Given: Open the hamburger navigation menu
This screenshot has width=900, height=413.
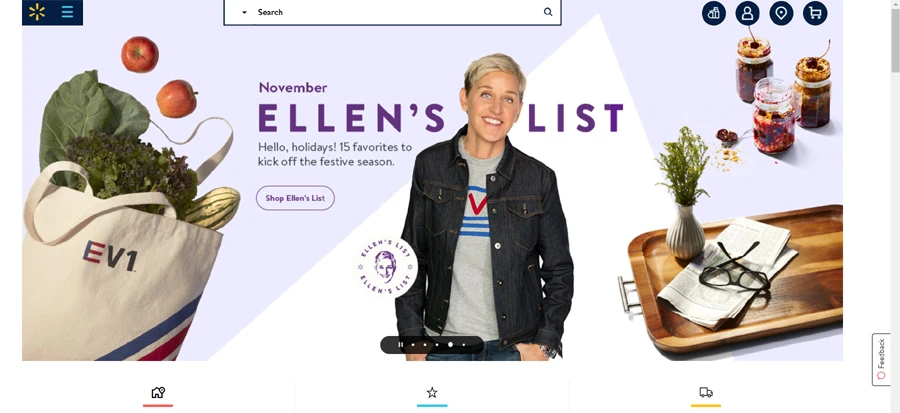Looking at the screenshot, I should click(x=67, y=11).
